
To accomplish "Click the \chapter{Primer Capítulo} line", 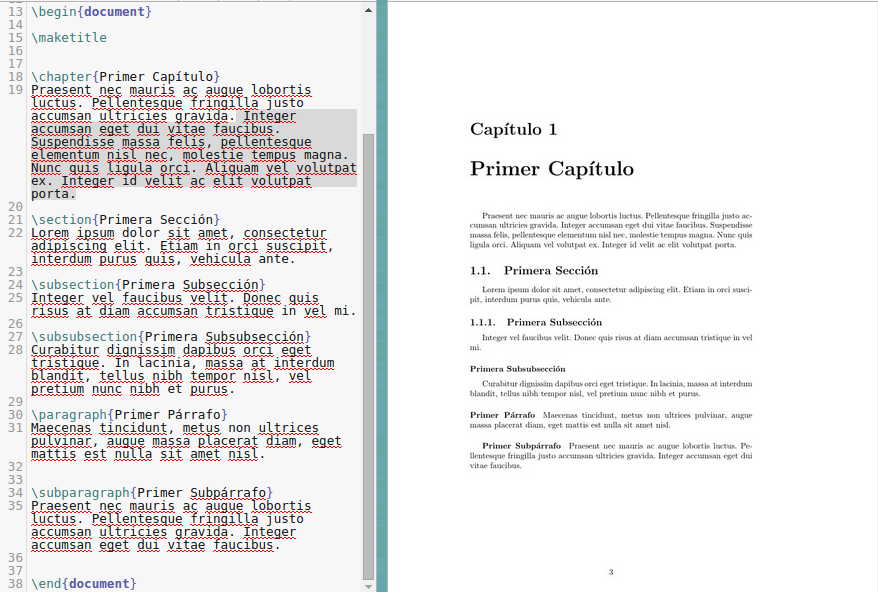I will click(125, 77).
